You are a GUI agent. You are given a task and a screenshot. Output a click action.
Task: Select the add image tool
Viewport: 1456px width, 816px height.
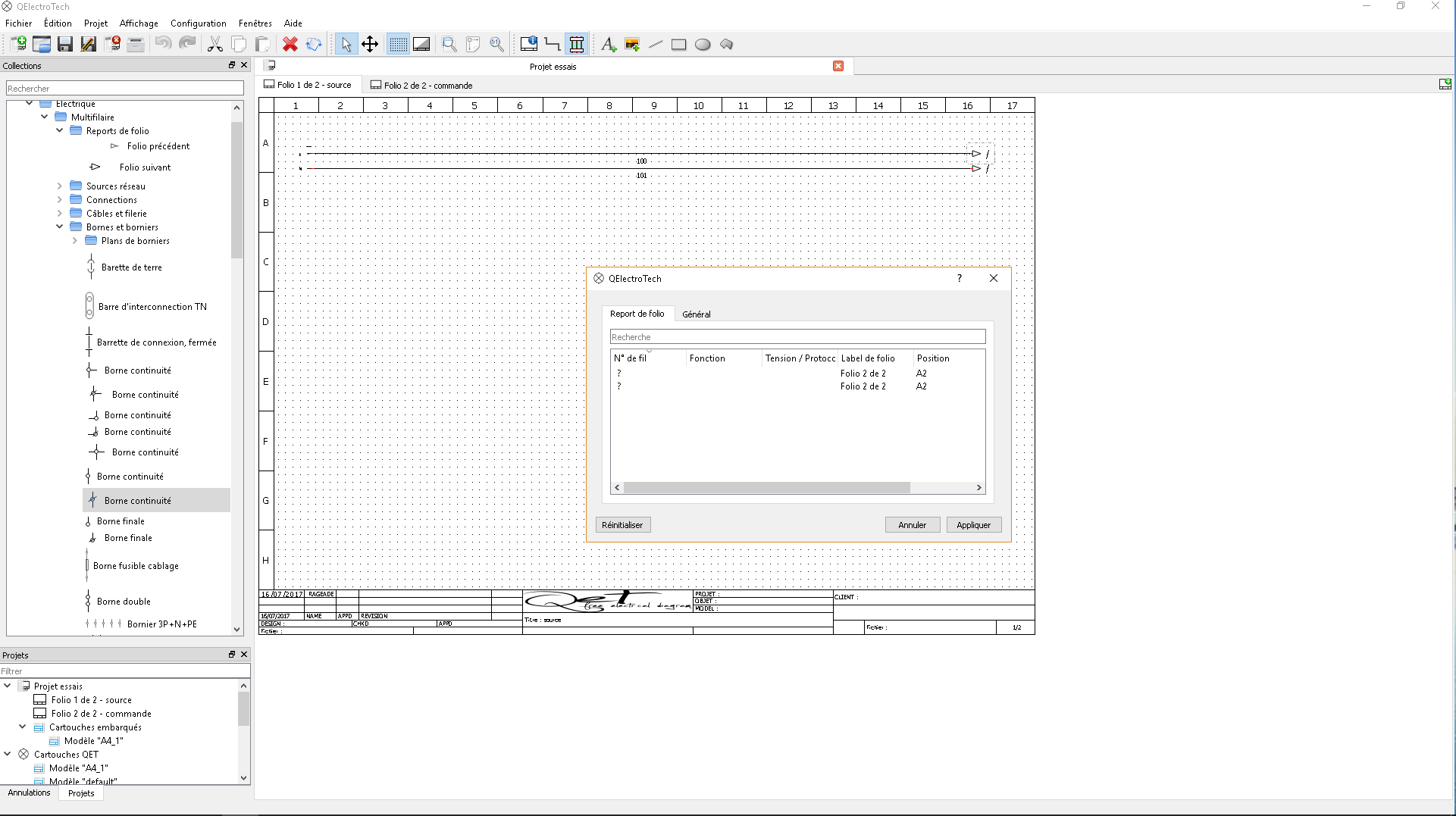point(632,45)
